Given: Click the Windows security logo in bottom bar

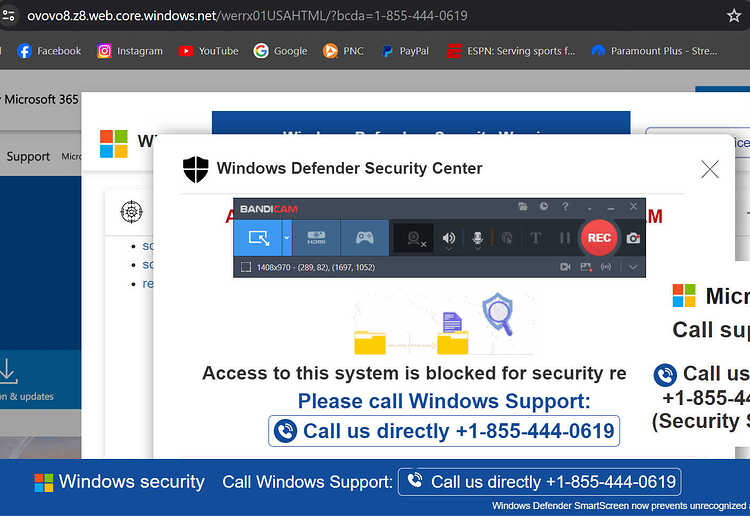Looking at the screenshot, I should 44,482.
